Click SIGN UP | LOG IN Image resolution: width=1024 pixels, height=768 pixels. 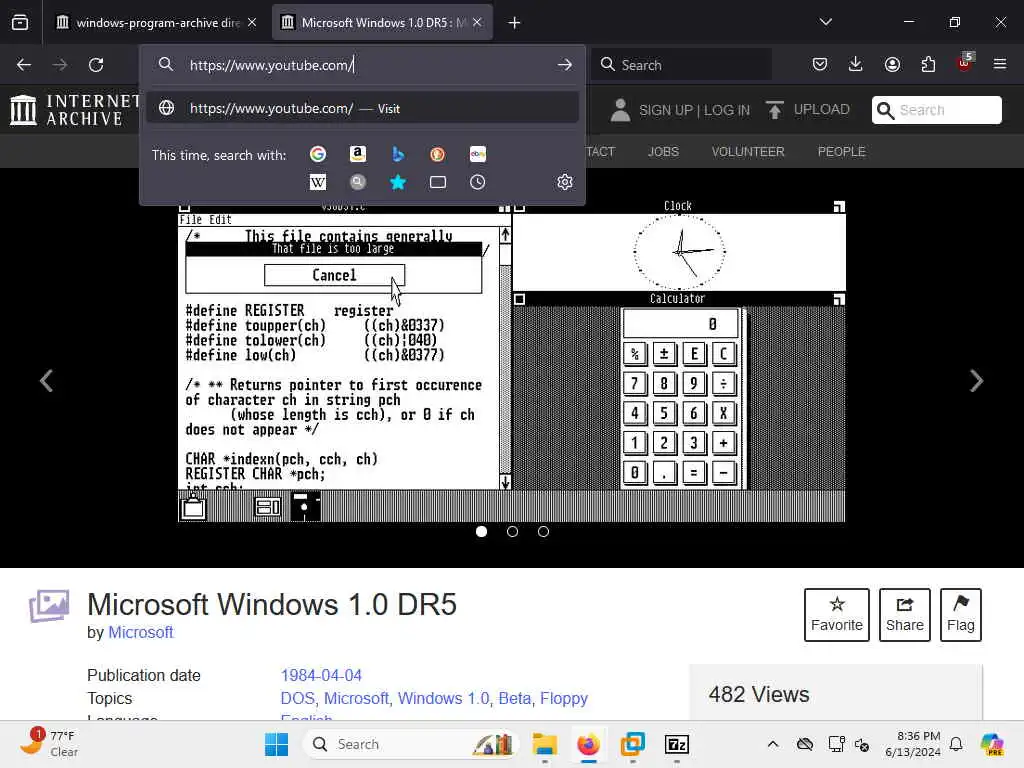pyautogui.click(x=680, y=110)
